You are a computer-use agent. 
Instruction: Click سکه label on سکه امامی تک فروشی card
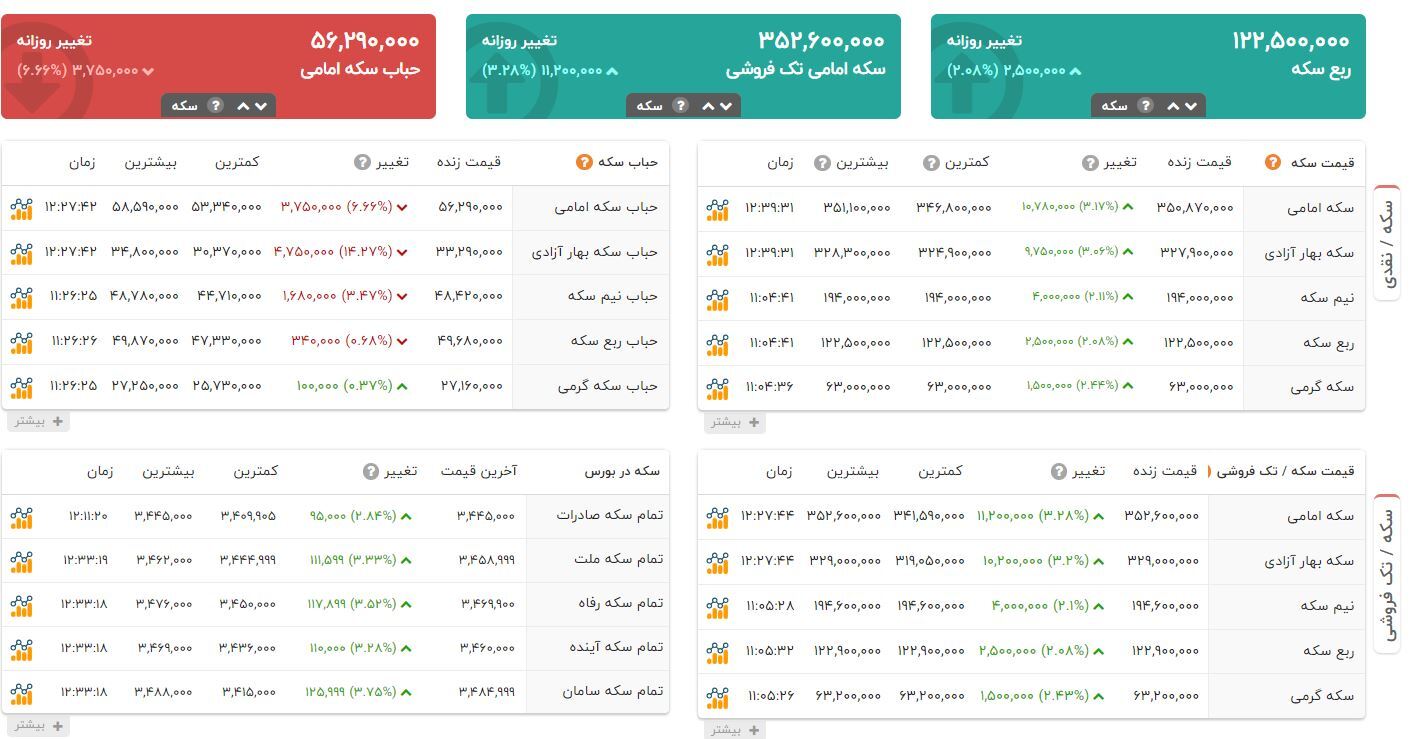point(649,105)
